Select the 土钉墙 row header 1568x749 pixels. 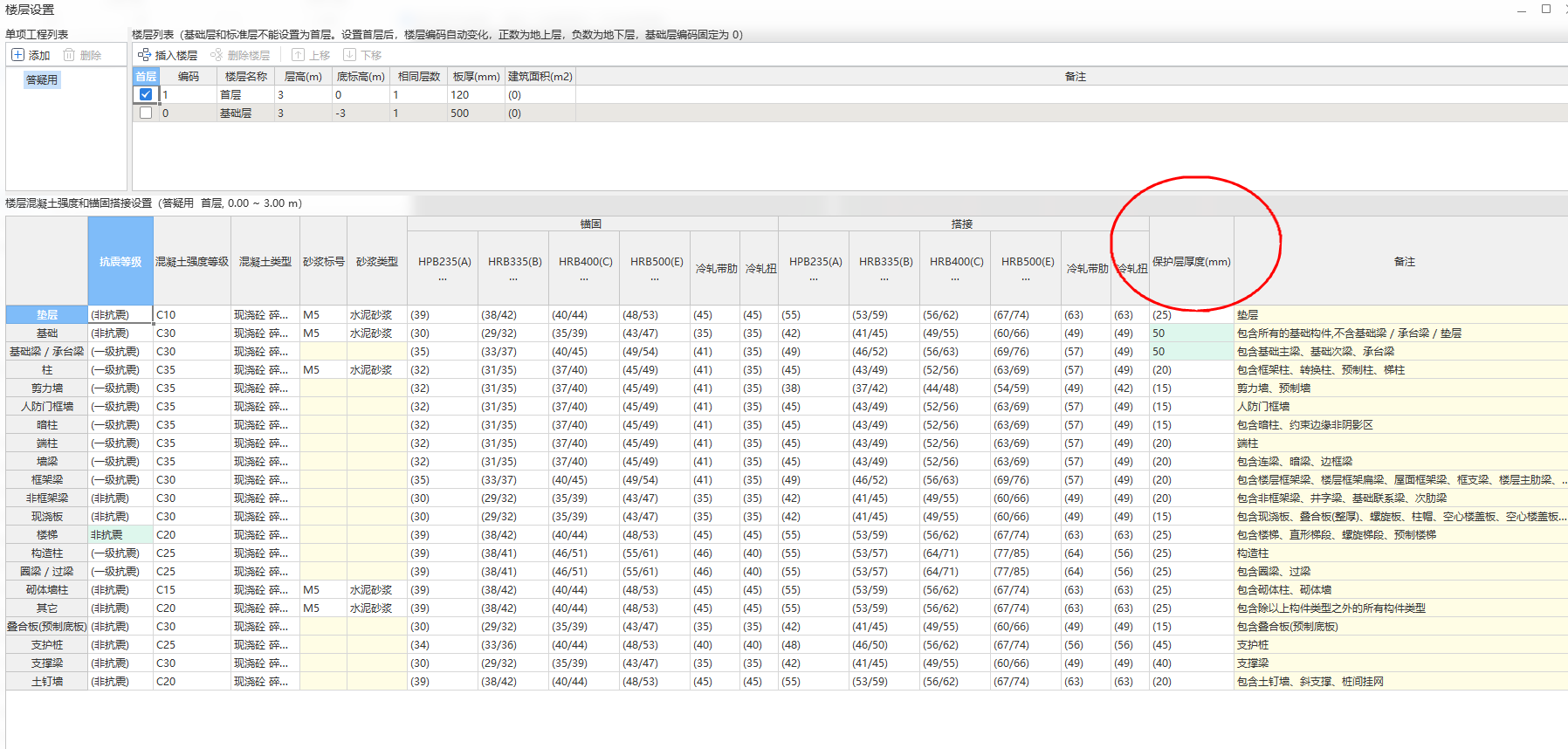[47, 681]
